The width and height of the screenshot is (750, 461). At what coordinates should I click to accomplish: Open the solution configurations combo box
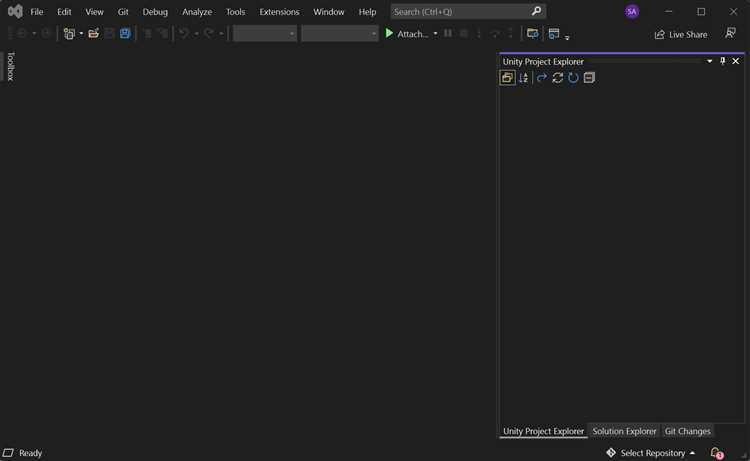[265, 33]
